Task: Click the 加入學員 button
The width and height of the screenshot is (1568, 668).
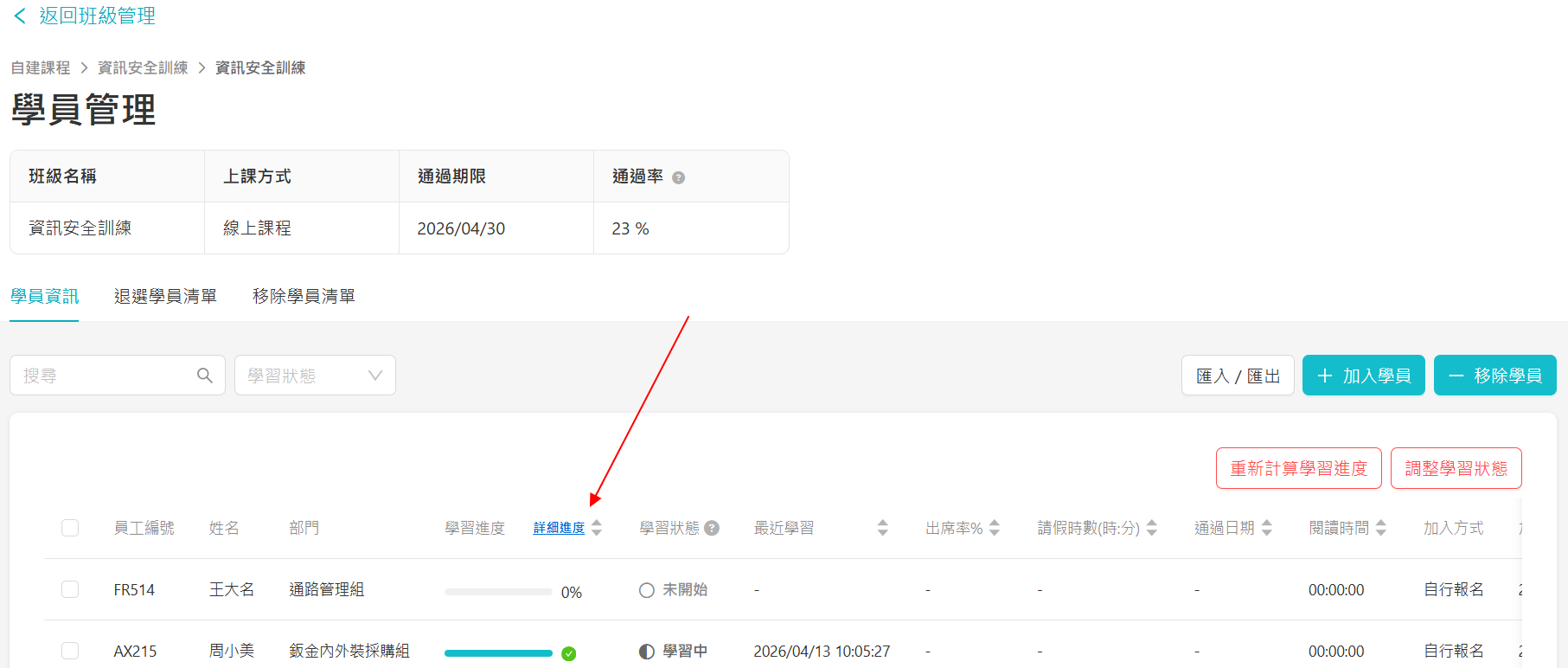Action: click(x=1363, y=376)
